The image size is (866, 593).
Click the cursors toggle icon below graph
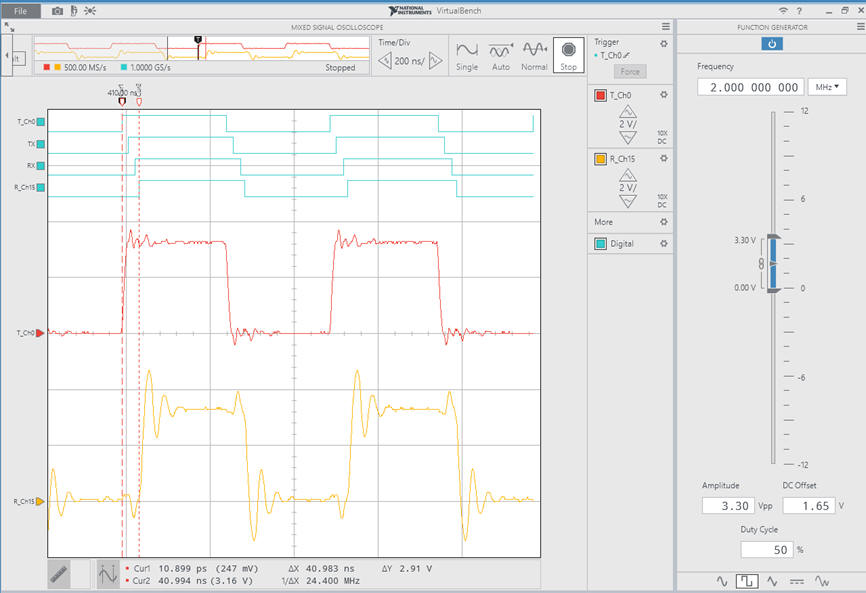[108, 575]
